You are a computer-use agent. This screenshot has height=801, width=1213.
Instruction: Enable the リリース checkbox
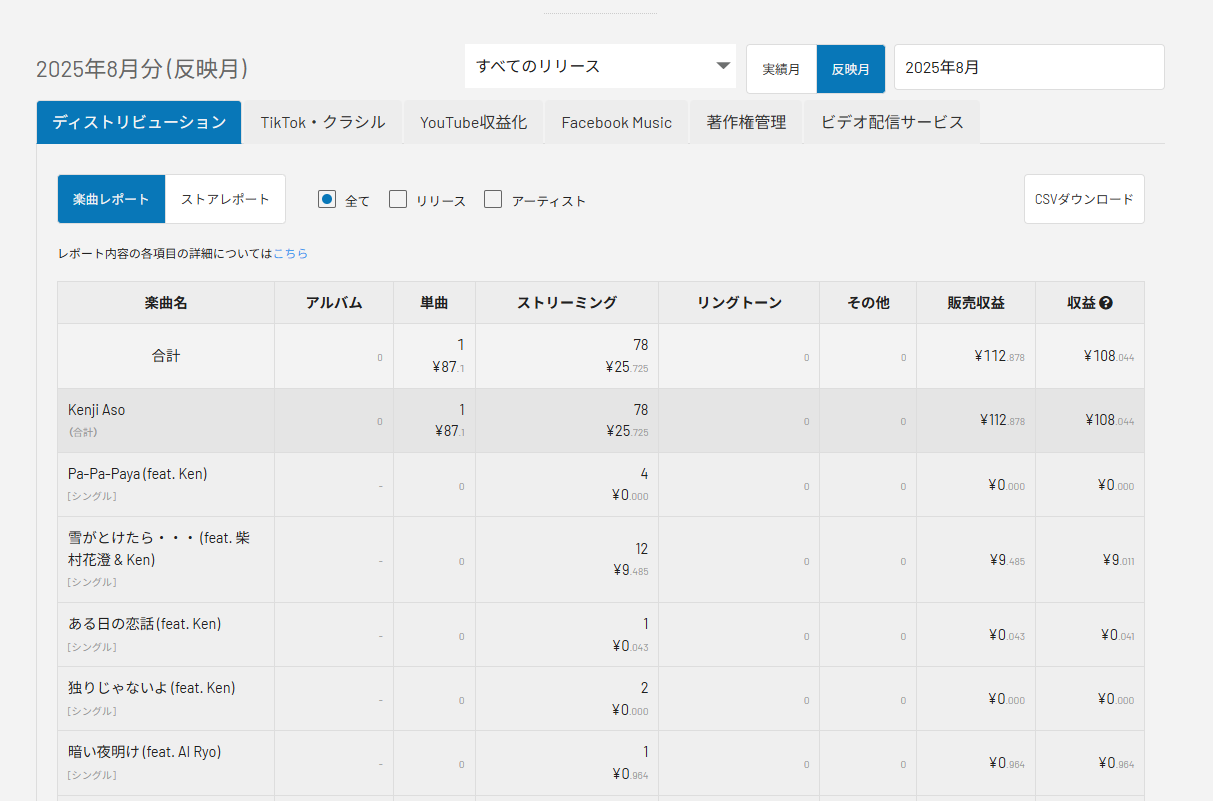398,199
